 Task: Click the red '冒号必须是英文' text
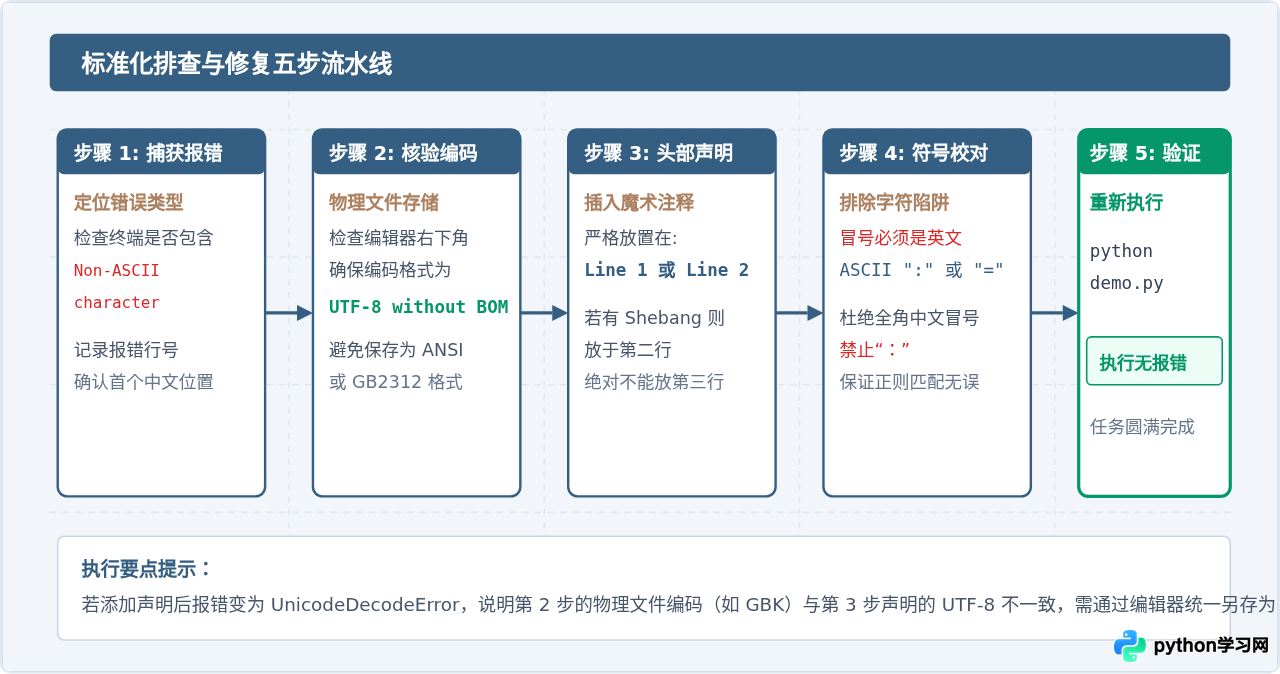coord(901,238)
